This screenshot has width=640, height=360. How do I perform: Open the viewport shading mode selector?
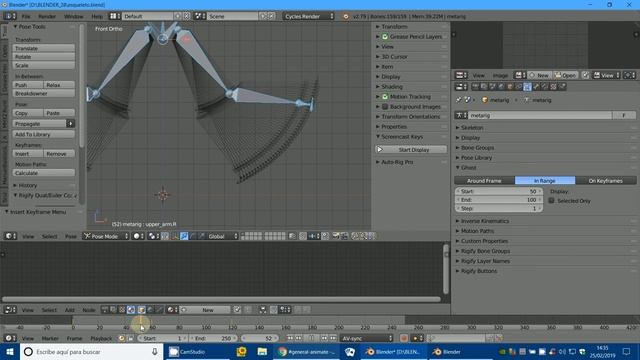point(138,236)
